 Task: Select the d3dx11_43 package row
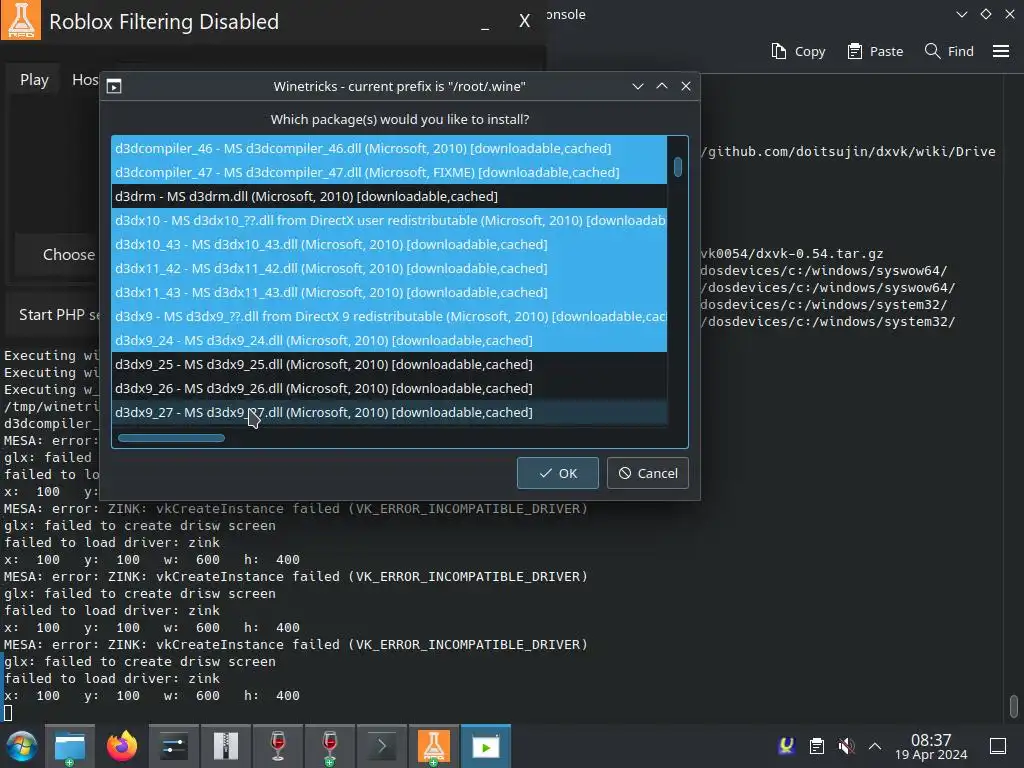click(389, 292)
